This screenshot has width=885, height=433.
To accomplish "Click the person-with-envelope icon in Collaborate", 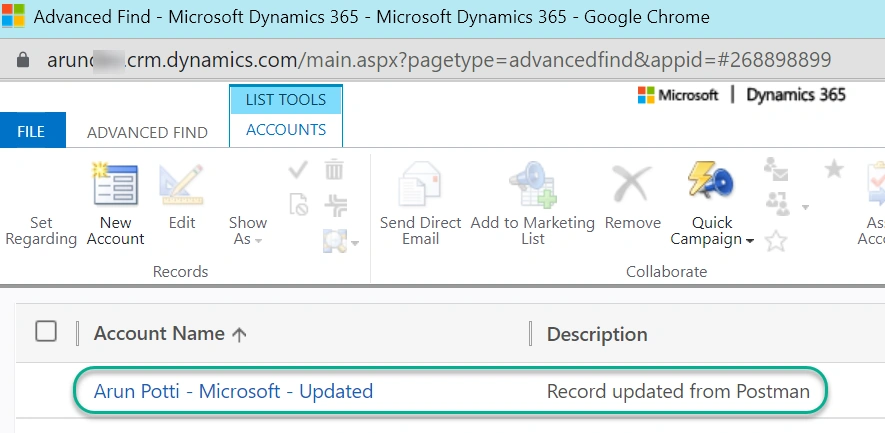I will [776, 169].
